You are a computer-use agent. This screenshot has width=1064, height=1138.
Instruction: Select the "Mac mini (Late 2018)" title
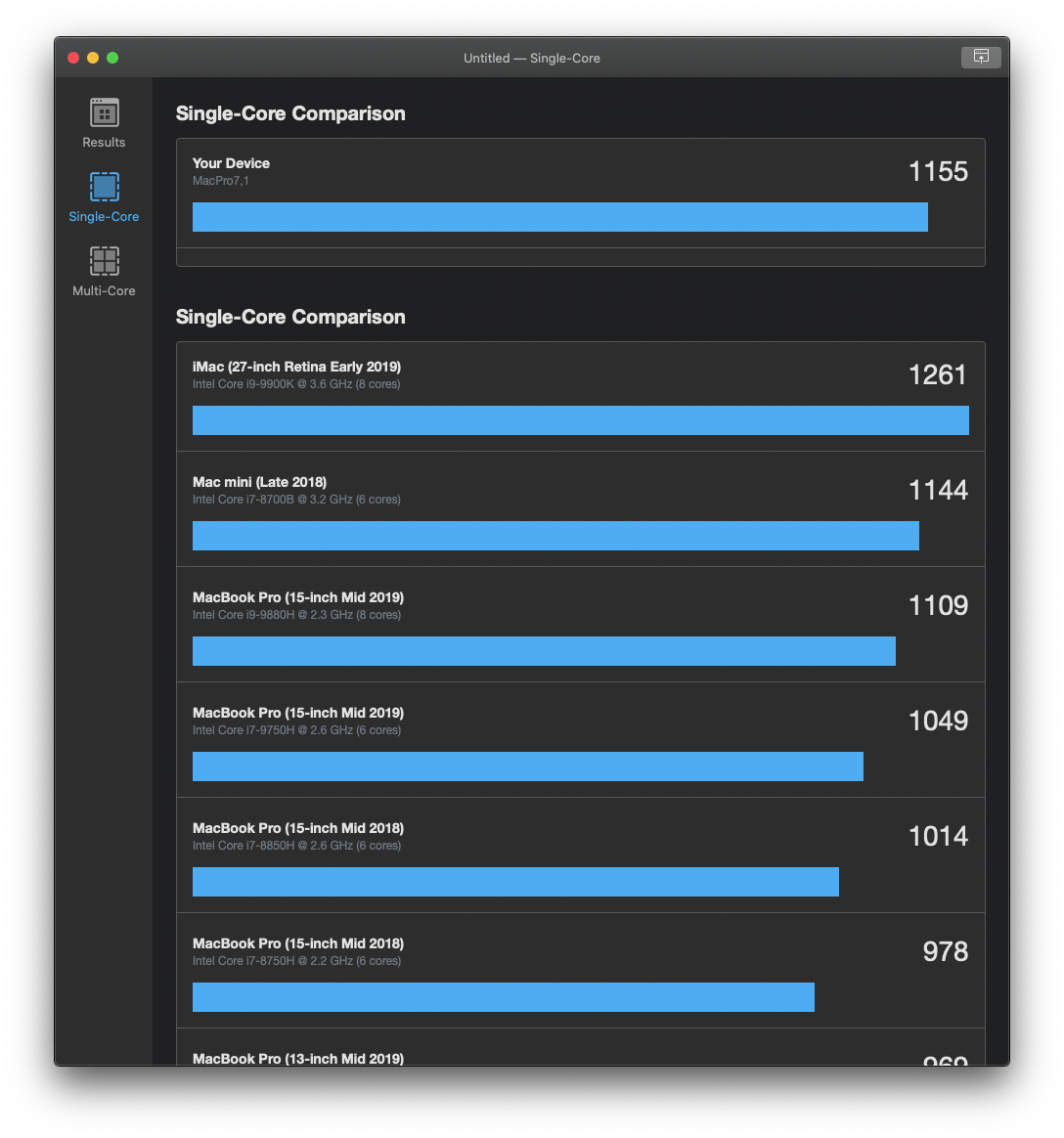click(x=260, y=482)
